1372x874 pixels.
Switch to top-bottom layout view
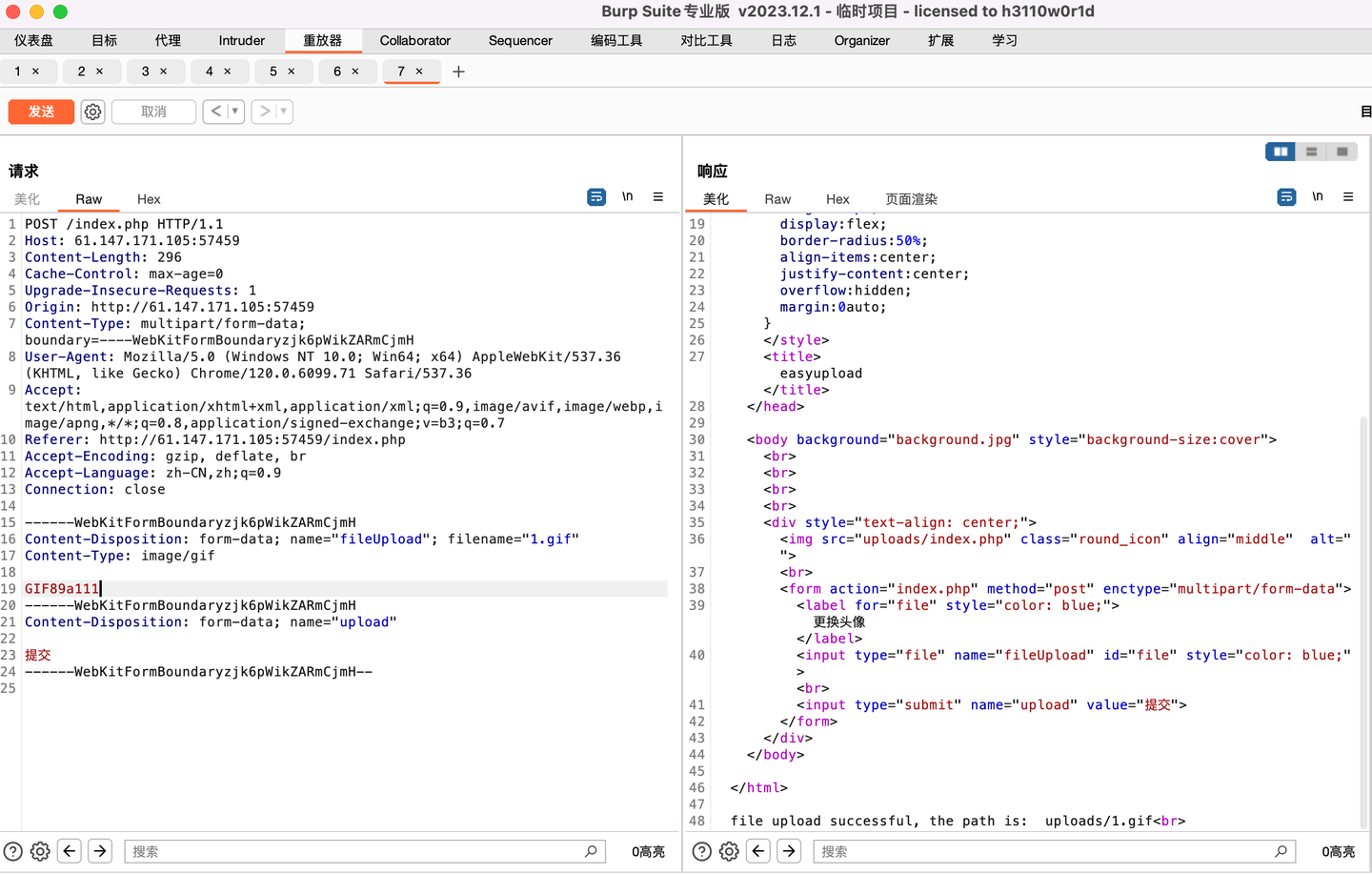[1311, 152]
